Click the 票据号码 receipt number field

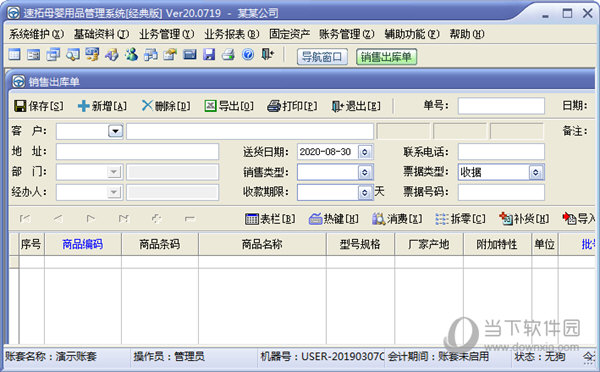501,192
